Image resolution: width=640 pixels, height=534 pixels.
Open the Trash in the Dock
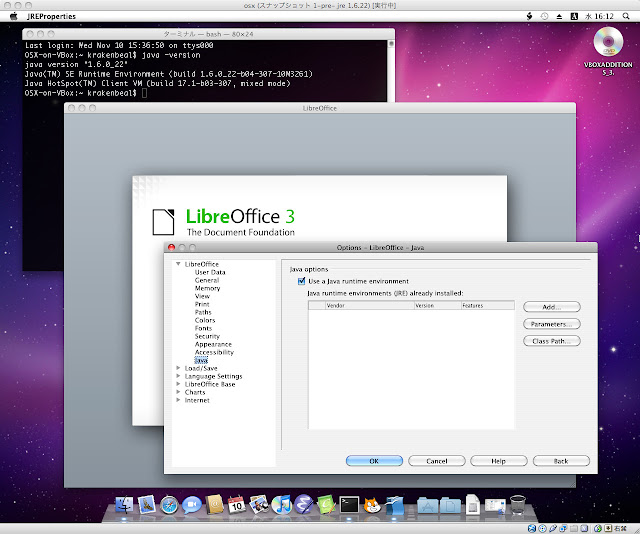click(518, 505)
